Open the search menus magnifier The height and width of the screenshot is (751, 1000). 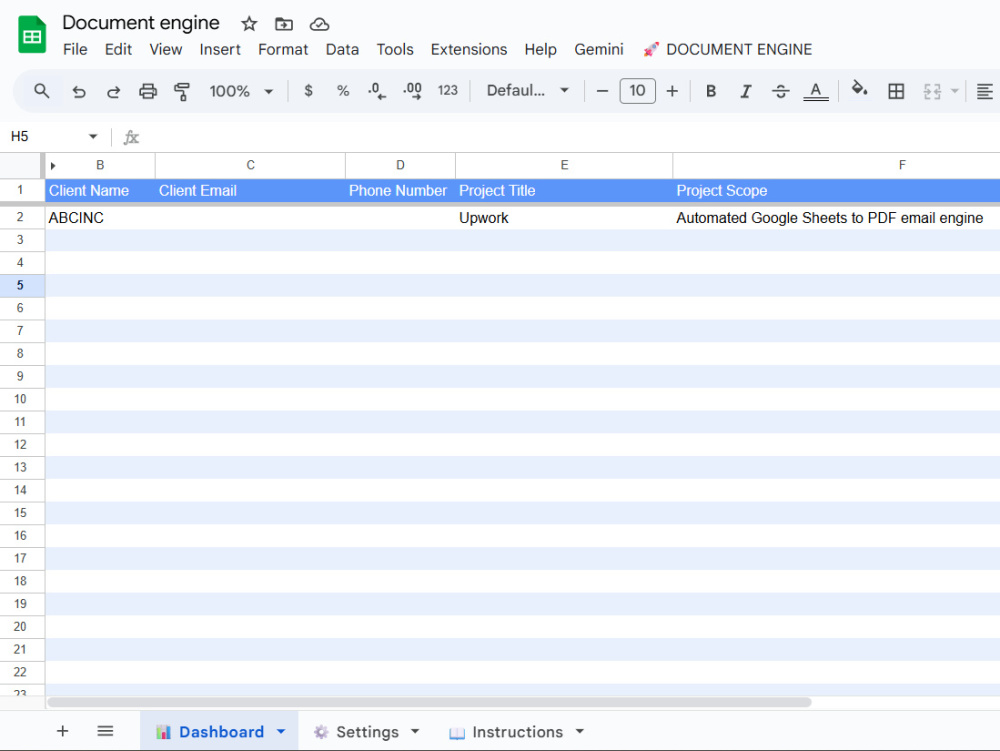pos(41,91)
